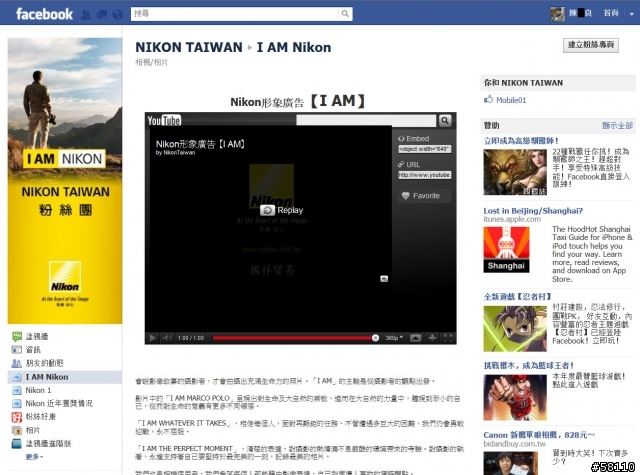Select the video URL field

pyautogui.click(x=424, y=175)
